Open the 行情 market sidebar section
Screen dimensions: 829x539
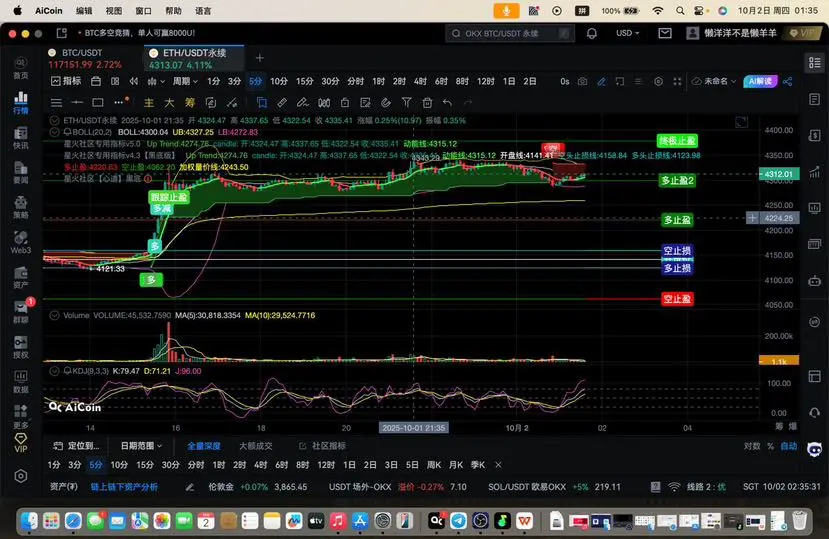pyautogui.click(x=21, y=103)
